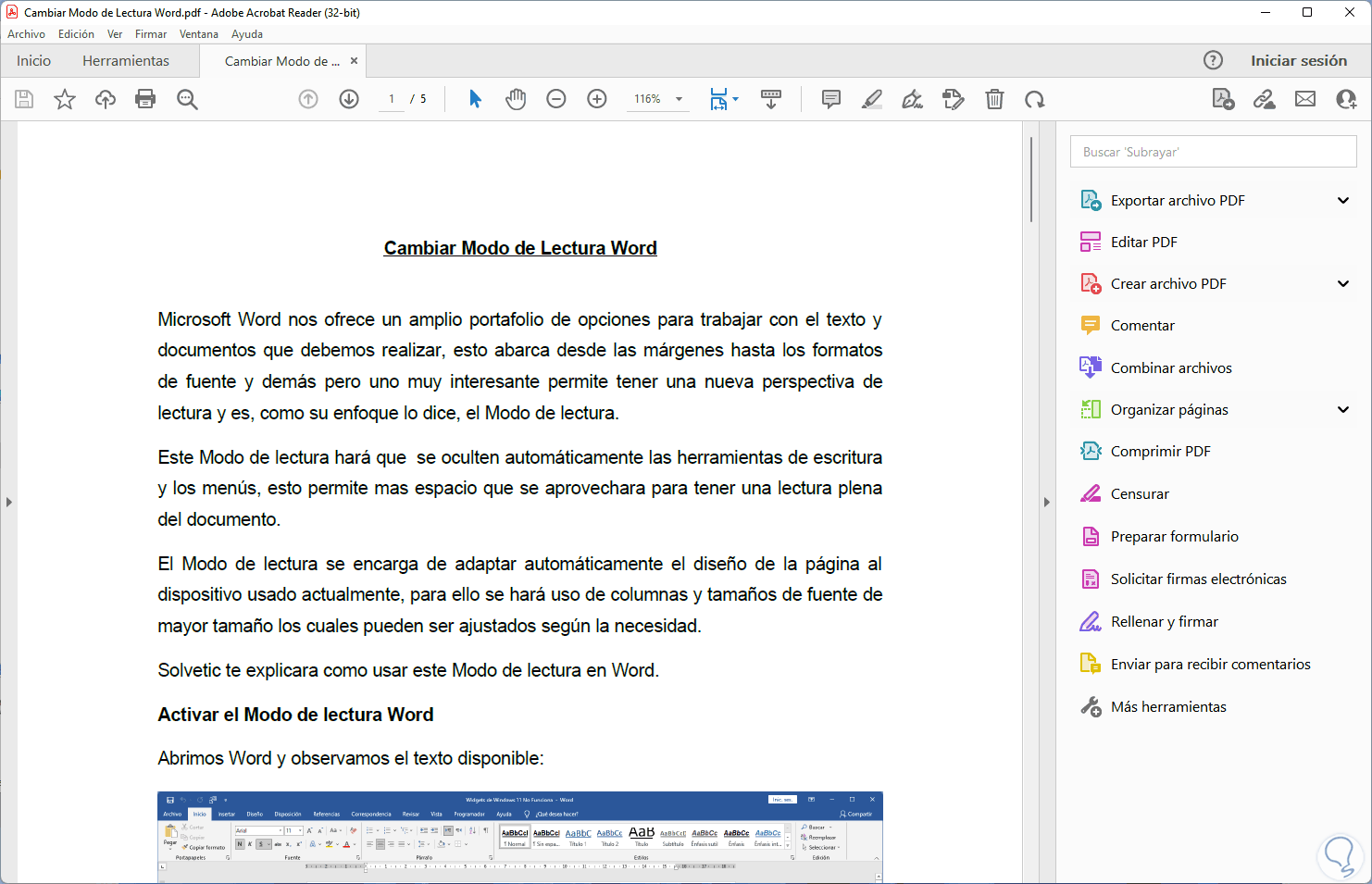This screenshot has width=1372, height=884.
Task: Go to next page arrow
Action: coord(349,99)
